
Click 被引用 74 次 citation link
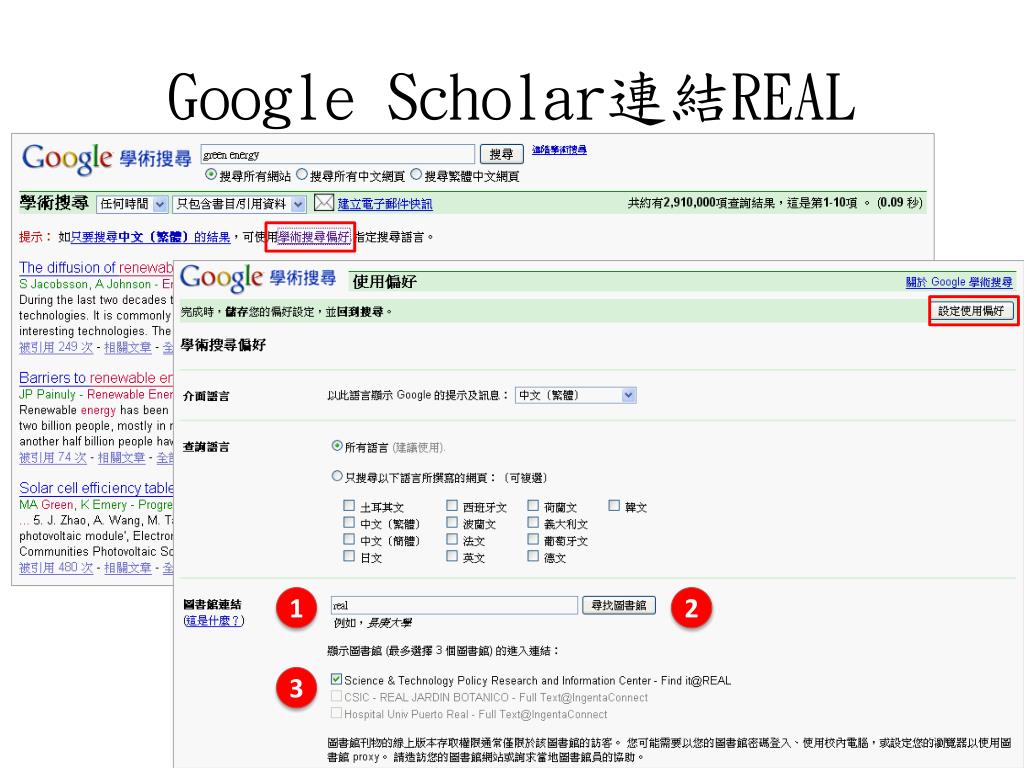(x=53, y=458)
